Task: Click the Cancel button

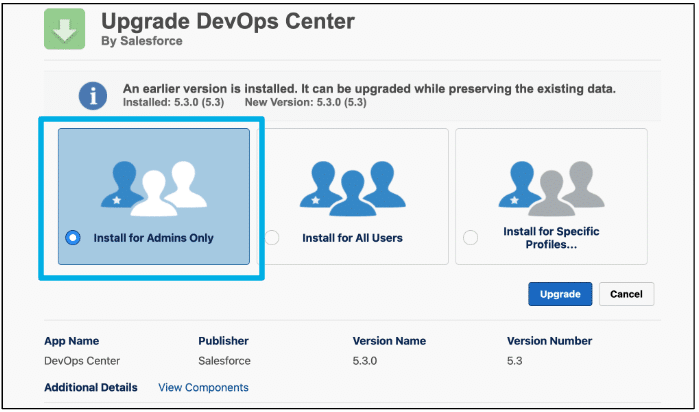Action: (x=626, y=294)
